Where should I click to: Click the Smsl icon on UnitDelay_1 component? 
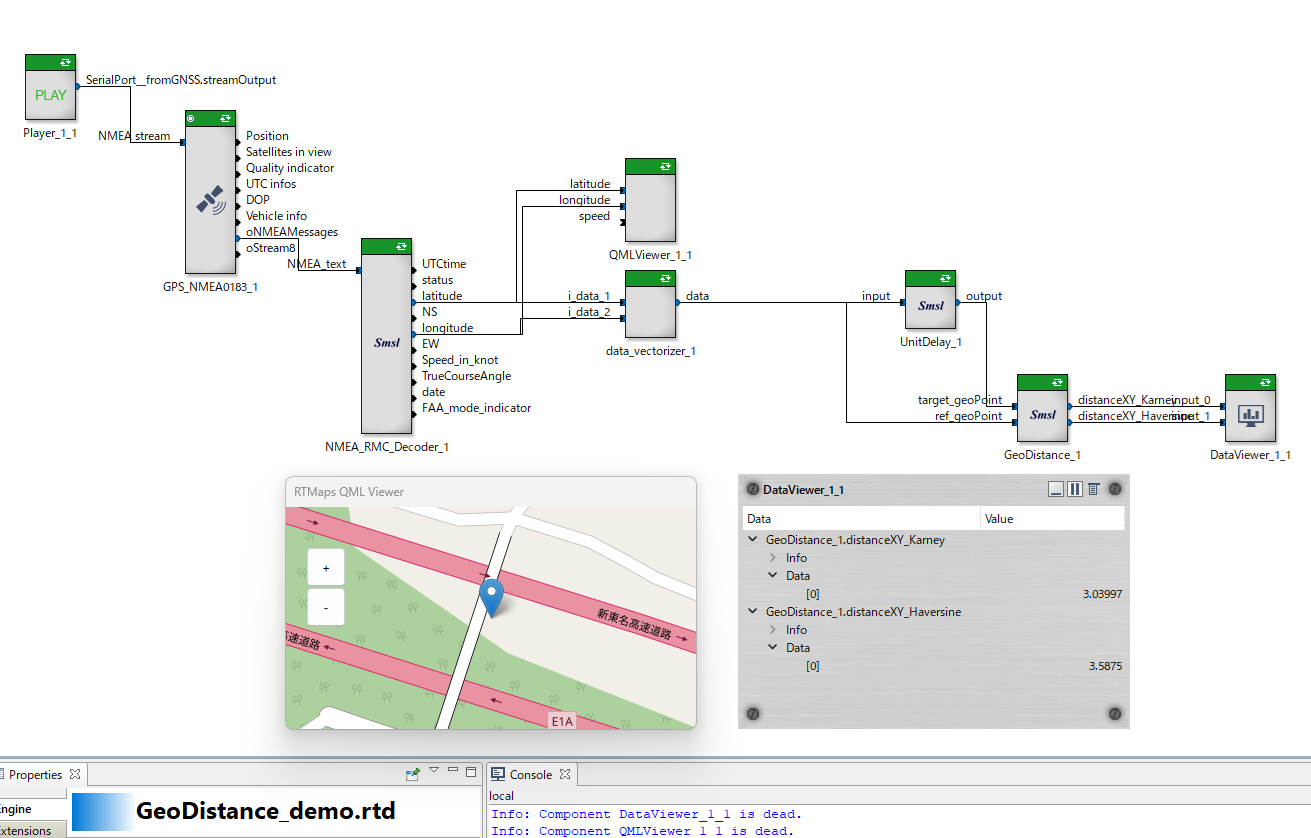[x=930, y=305]
